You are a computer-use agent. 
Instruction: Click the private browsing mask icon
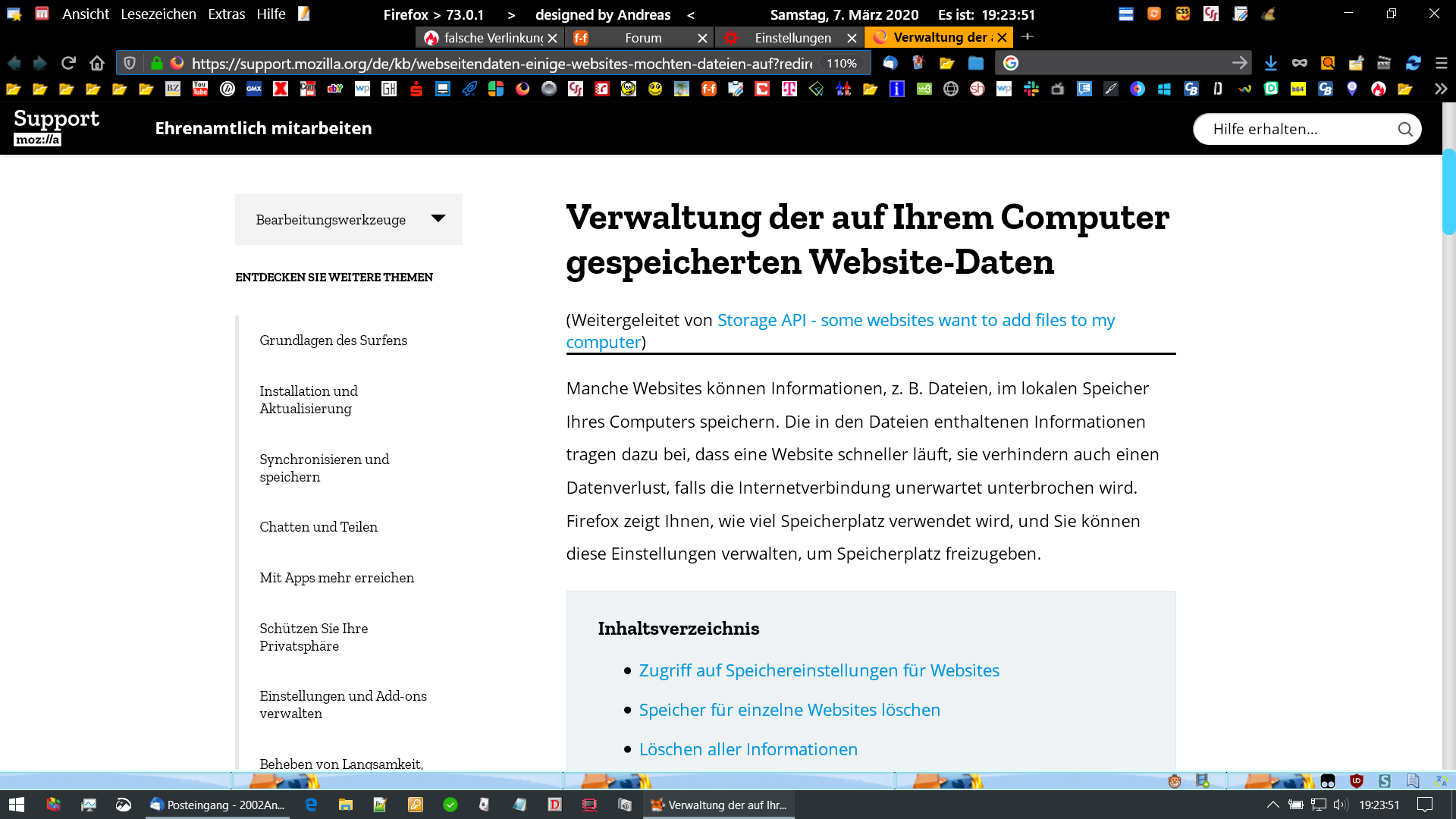1300,63
